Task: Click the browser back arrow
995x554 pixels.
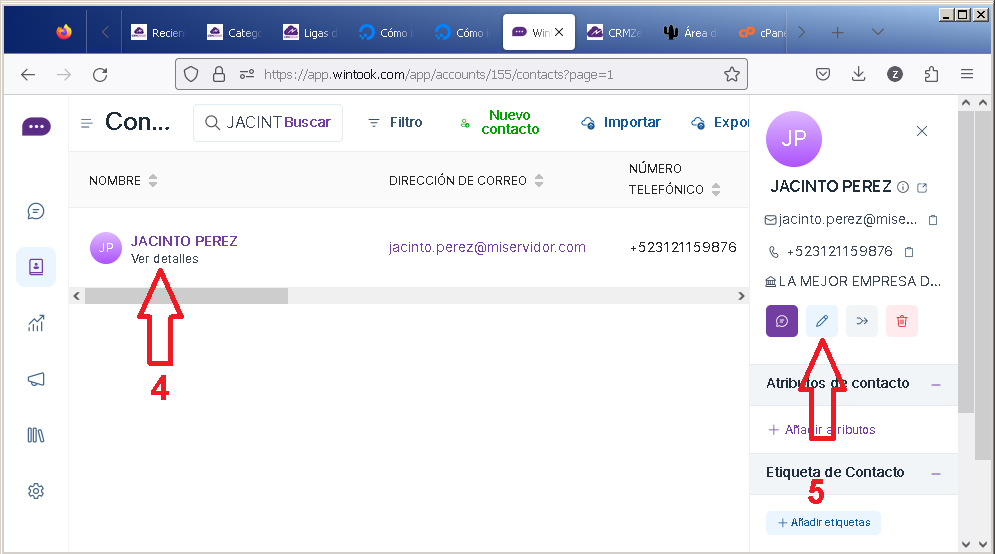Action: [28, 75]
